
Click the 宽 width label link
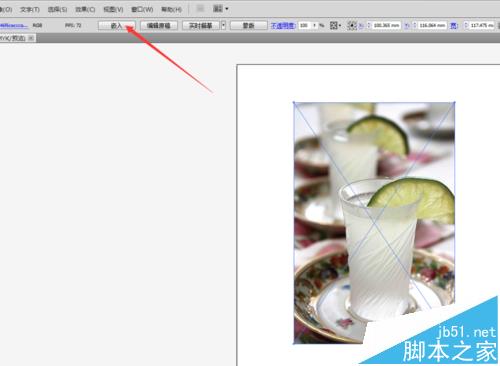[454, 25]
